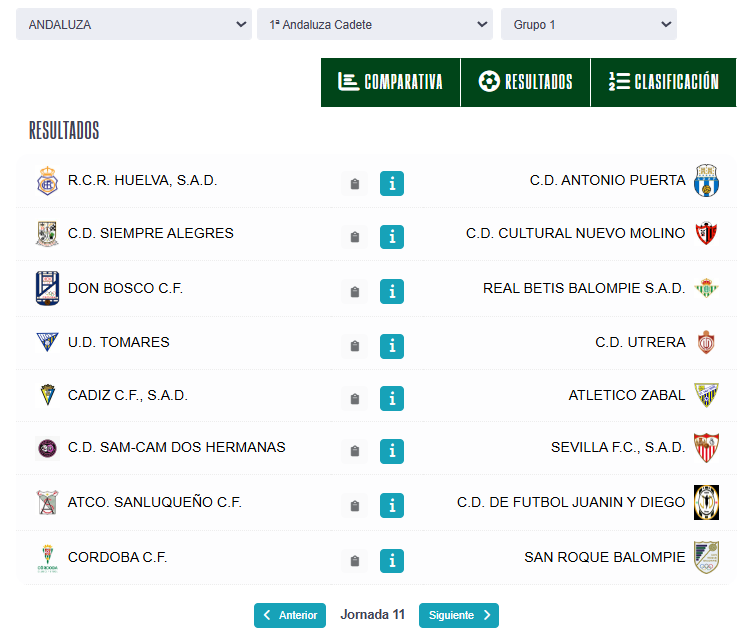
Task: Click the Cordoba C.F. club crest
Action: (47, 558)
